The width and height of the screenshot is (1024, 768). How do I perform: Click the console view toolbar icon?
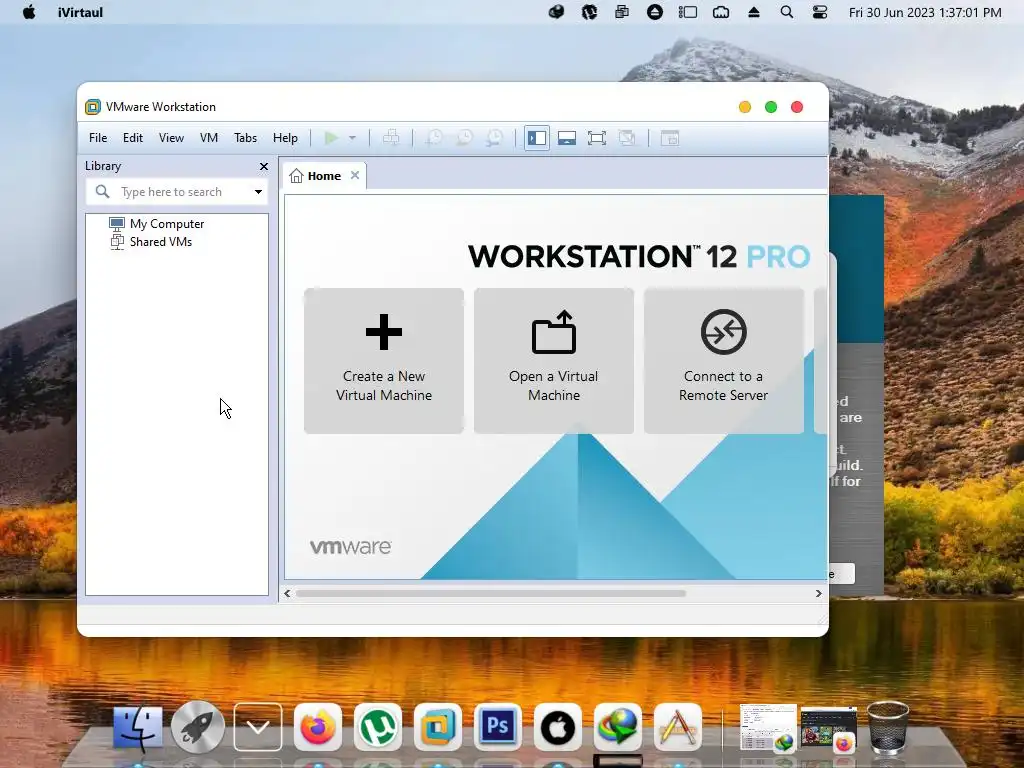coord(670,138)
